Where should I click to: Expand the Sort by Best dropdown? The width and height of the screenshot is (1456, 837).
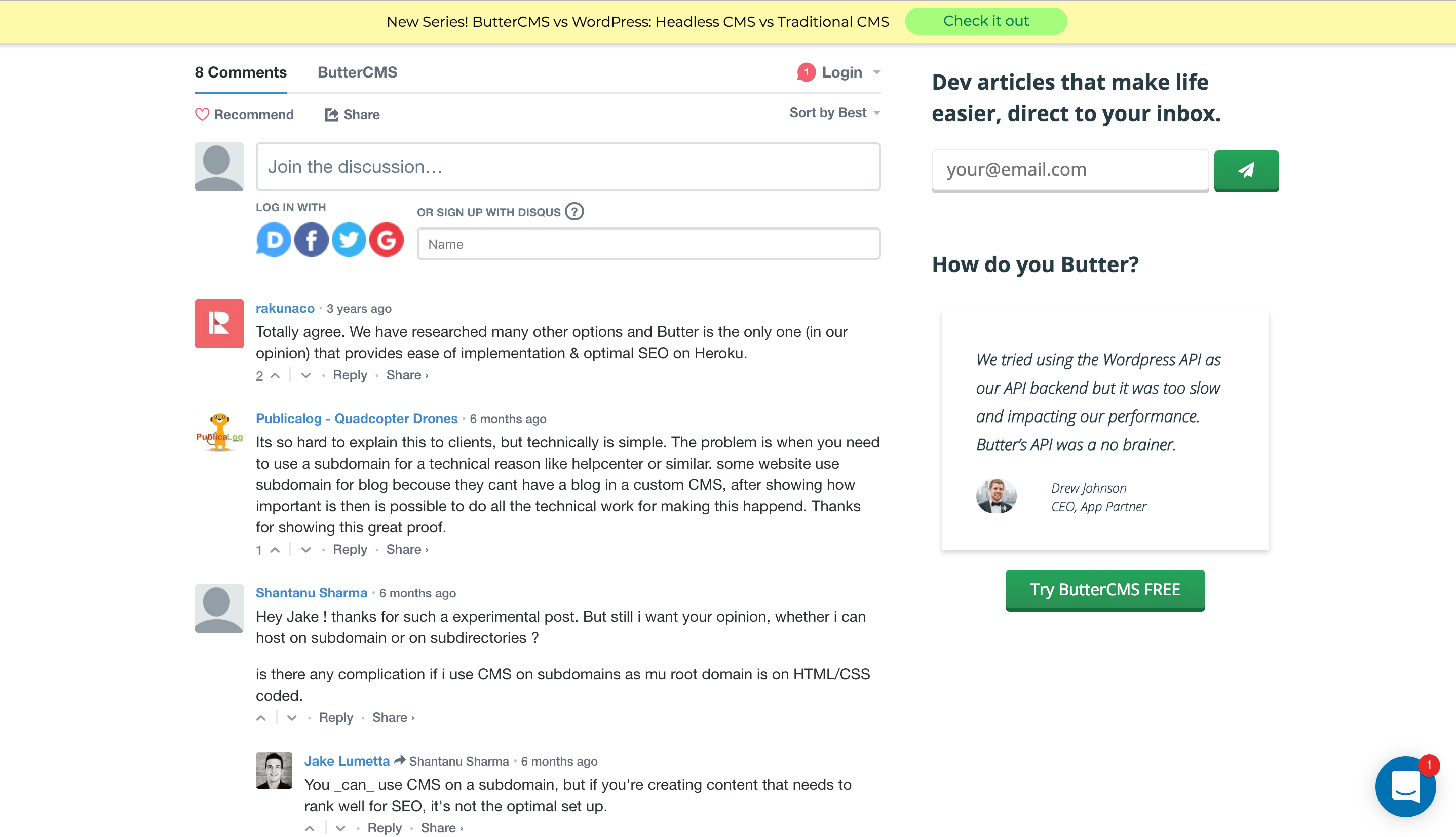pyautogui.click(x=834, y=112)
